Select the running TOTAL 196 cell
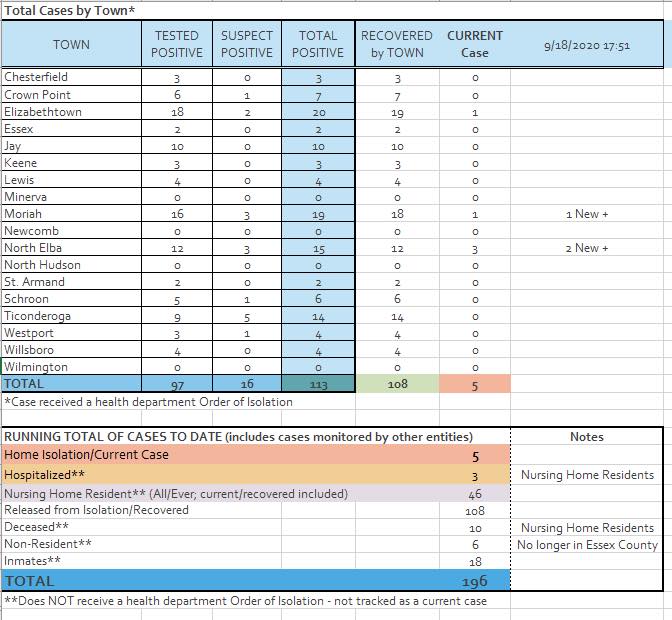The height and width of the screenshot is (620, 672). pyautogui.click(x=475, y=581)
